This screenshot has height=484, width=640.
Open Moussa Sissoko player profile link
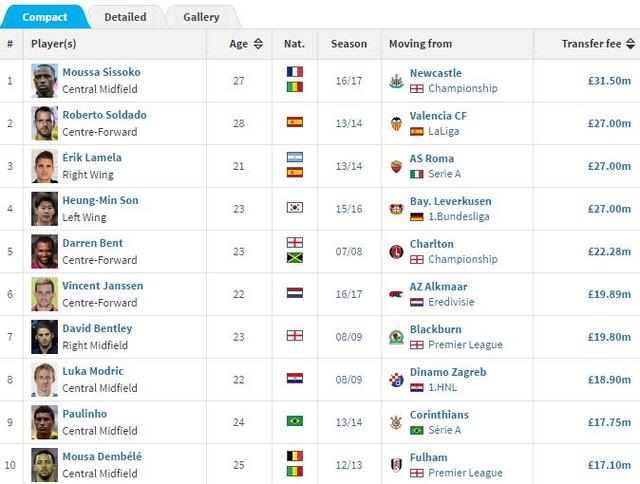point(101,72)
